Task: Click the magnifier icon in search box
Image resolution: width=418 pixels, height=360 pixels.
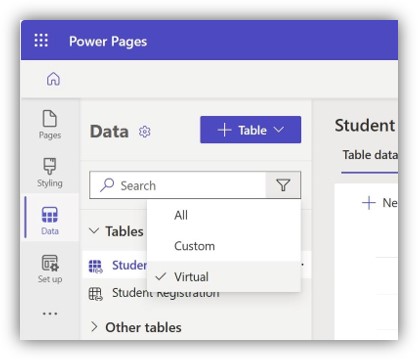Action: coord(107,185)
